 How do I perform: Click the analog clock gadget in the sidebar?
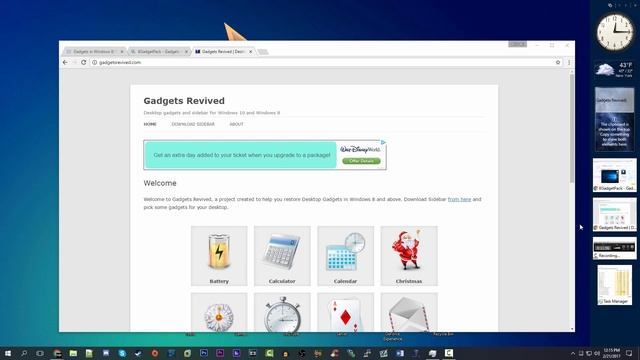coord(615,32)
